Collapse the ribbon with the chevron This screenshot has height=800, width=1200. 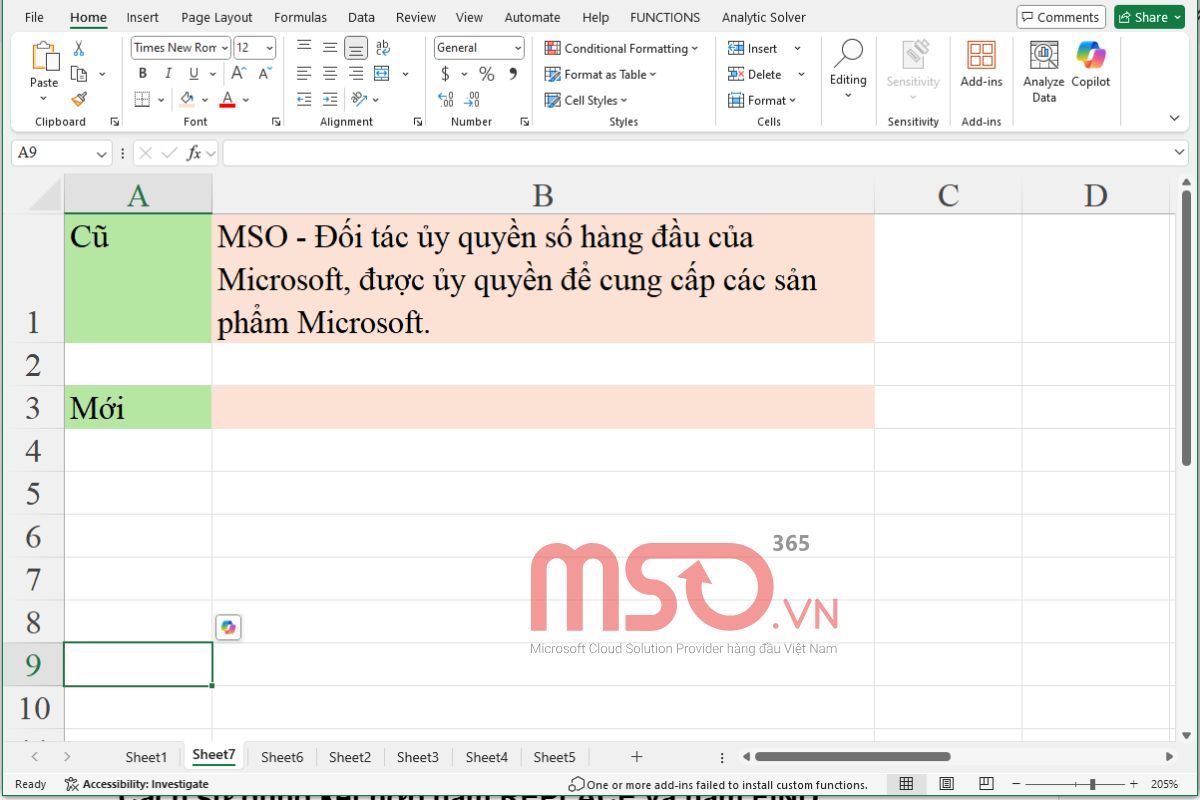(x=1174, y=118)
